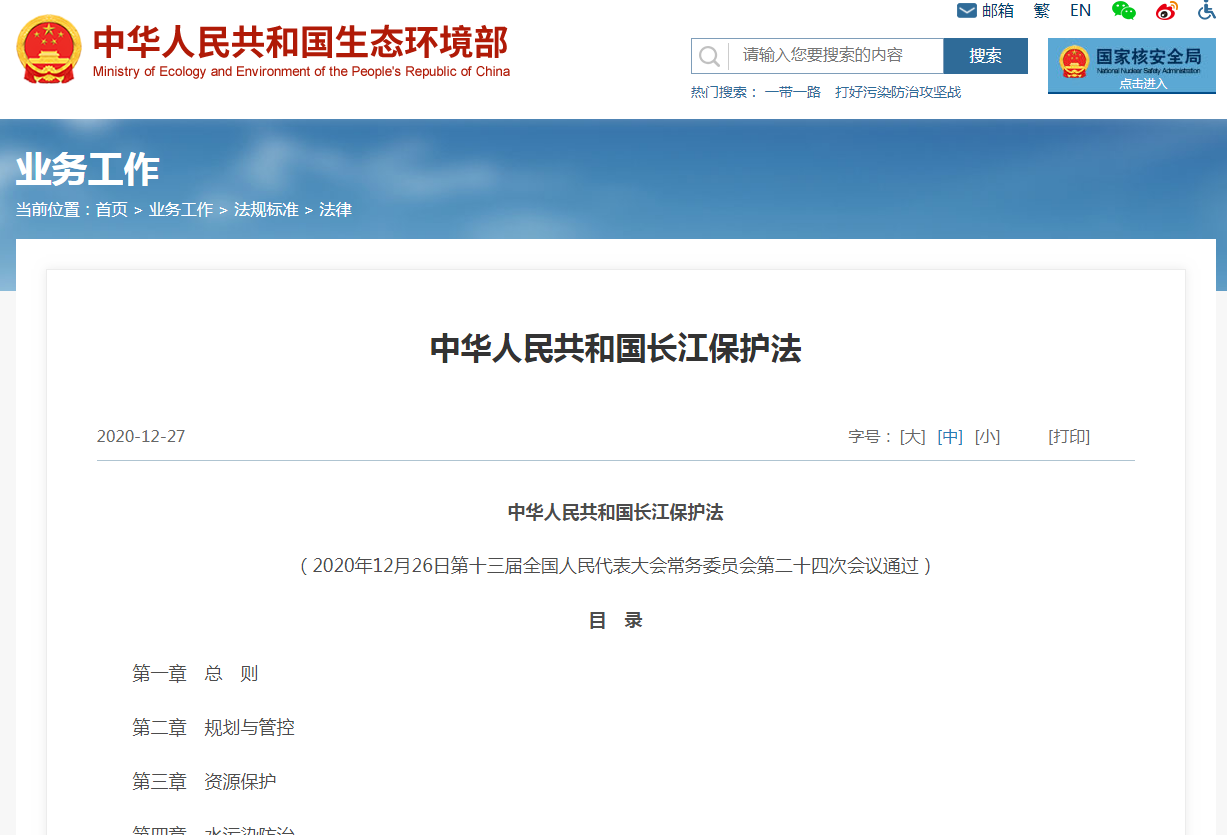Go to 首页 in the breadcrumb
The width and height of the screenshot is (1227, 835).
(112, 210)
